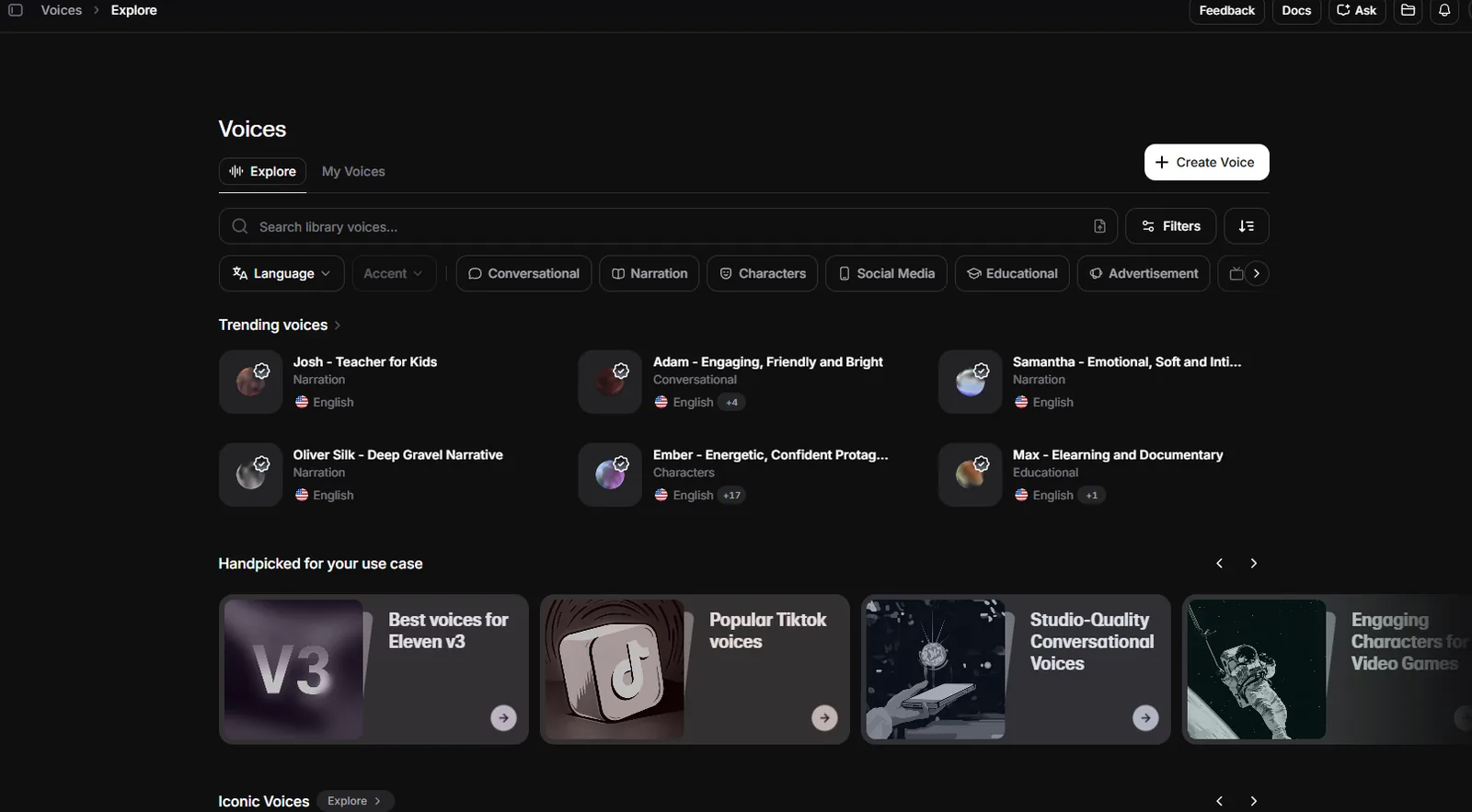Open Oliver Silk - Deep Gravel Narrative title

tap(398, 454)
